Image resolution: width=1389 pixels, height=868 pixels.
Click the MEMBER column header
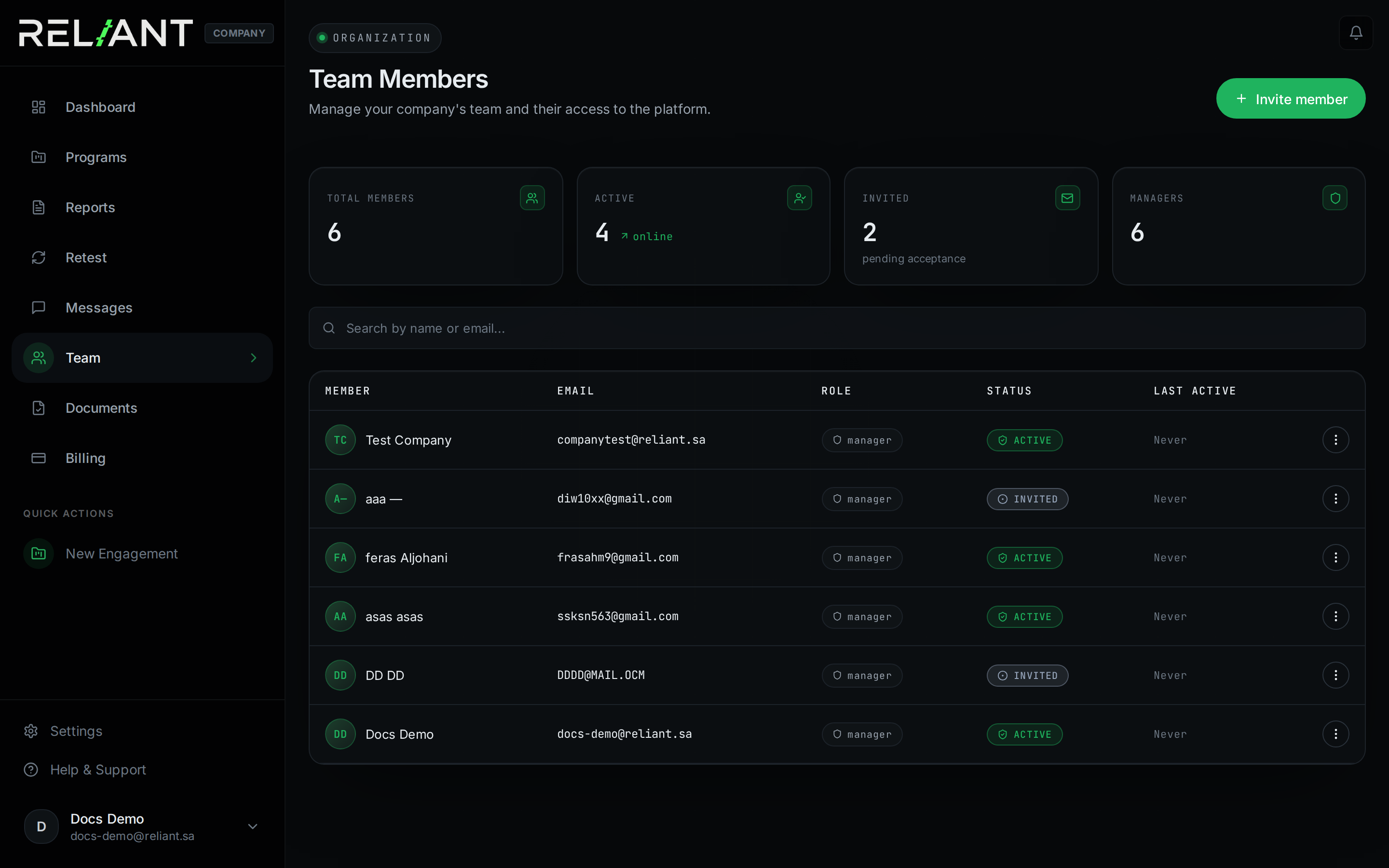coord(348,391)
